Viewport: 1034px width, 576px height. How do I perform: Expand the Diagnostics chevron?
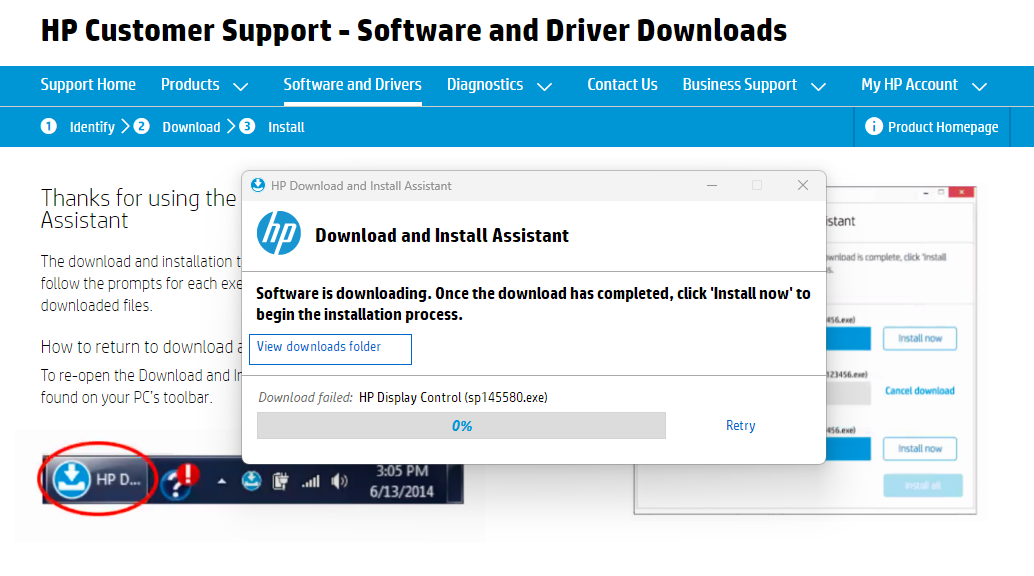[x=545, y=87]
